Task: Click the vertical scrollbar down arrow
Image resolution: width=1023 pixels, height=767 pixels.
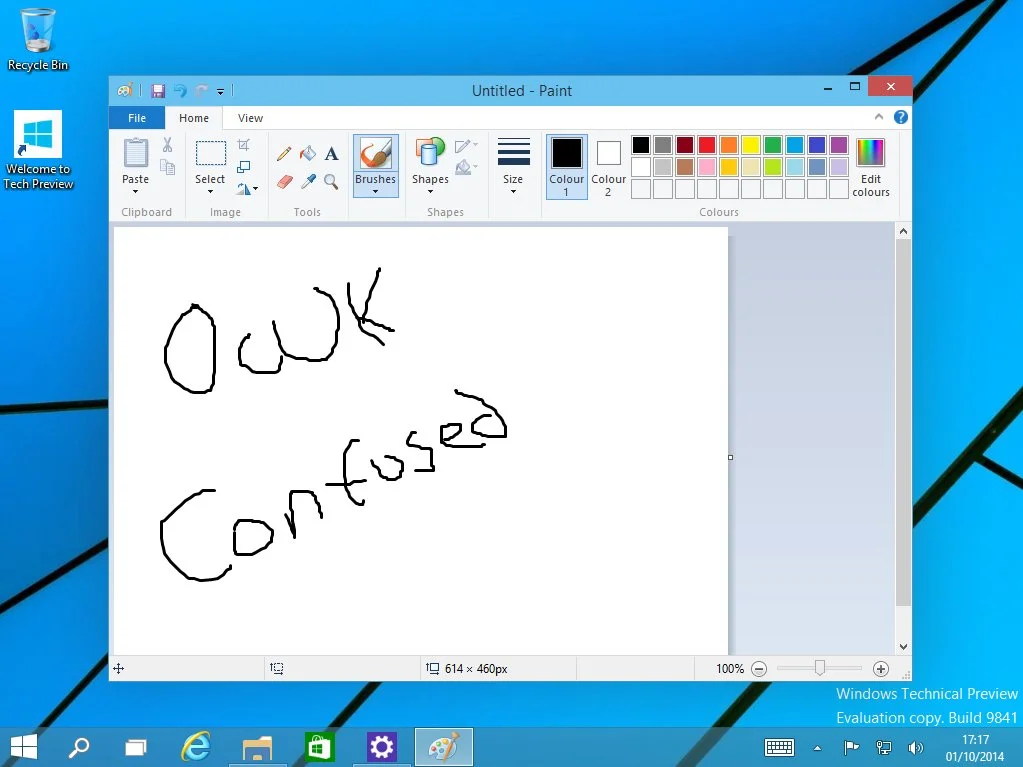Action: [904, 647]
